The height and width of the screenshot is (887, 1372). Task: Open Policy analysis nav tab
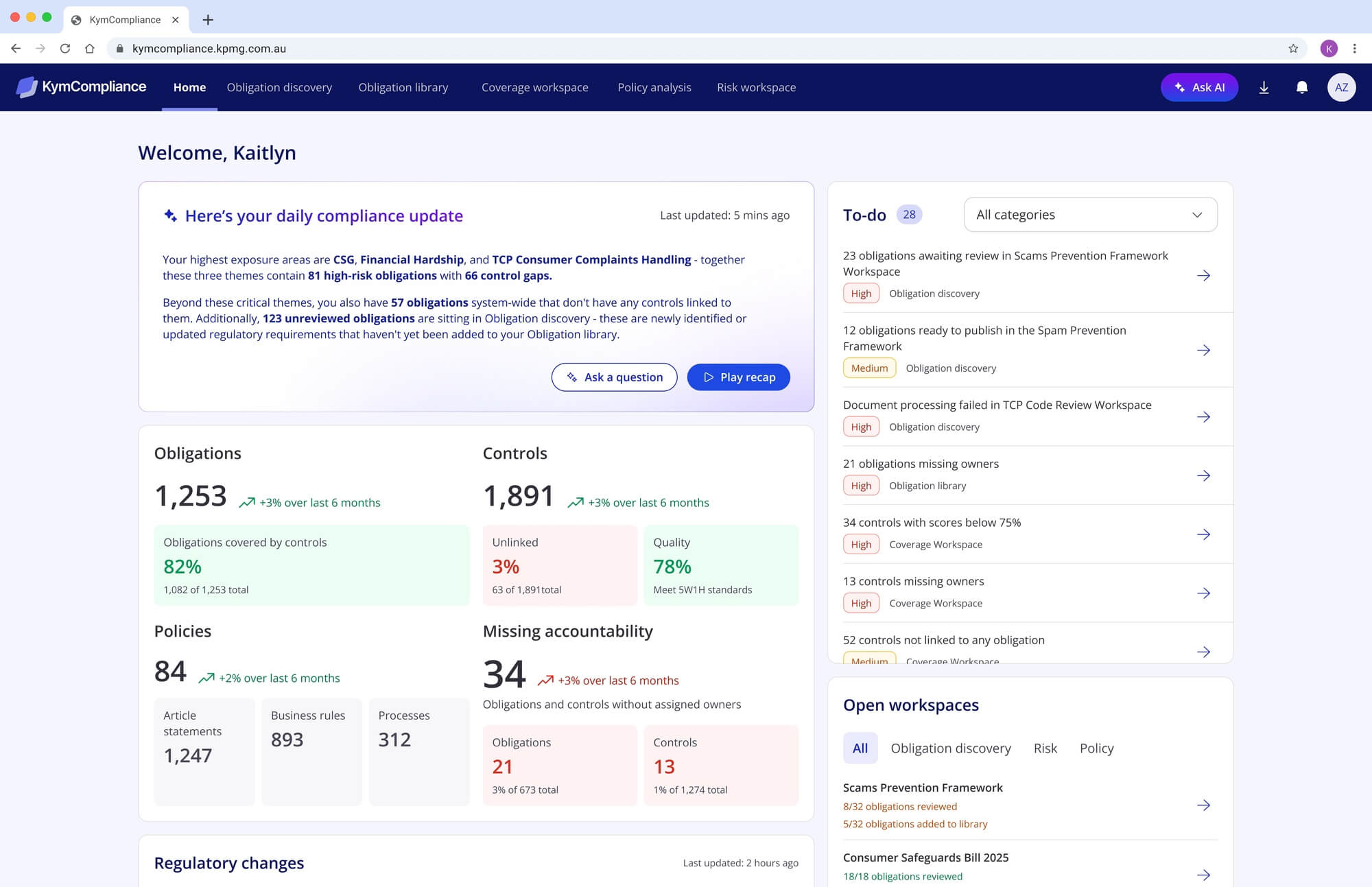[654, 87]
